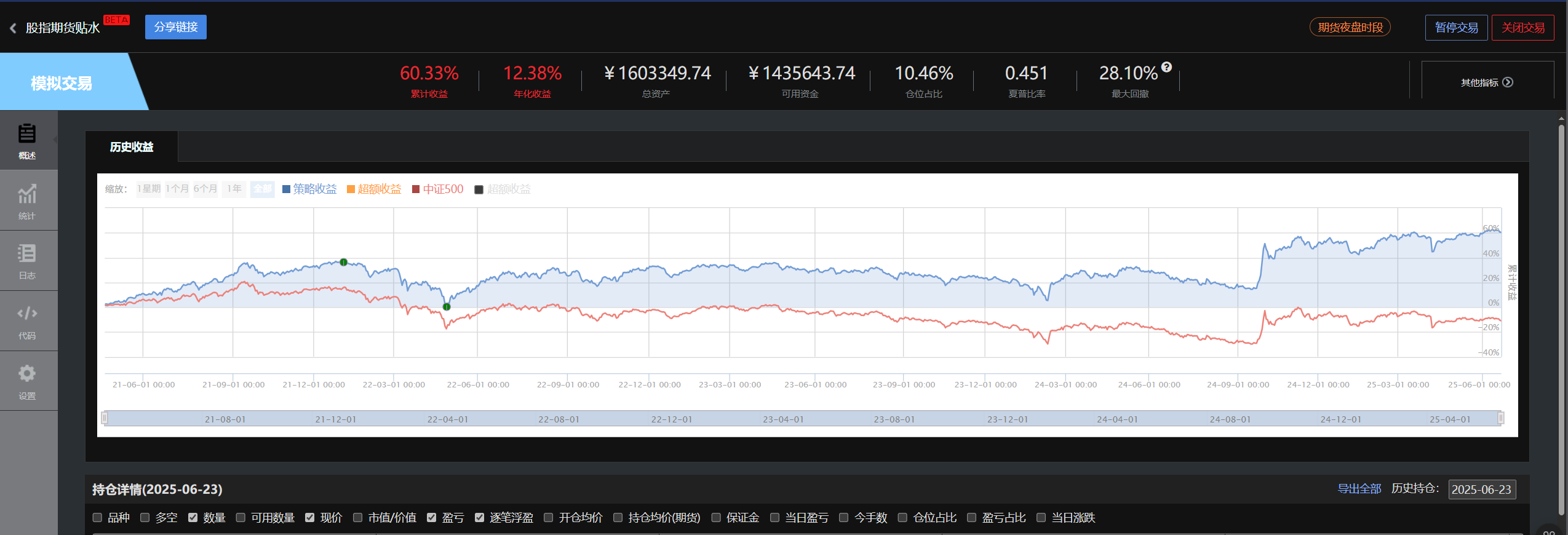
Task: Click the ¥1435643.74 可用资金 value
Action: pyautogui.click(x=802, y=73)
